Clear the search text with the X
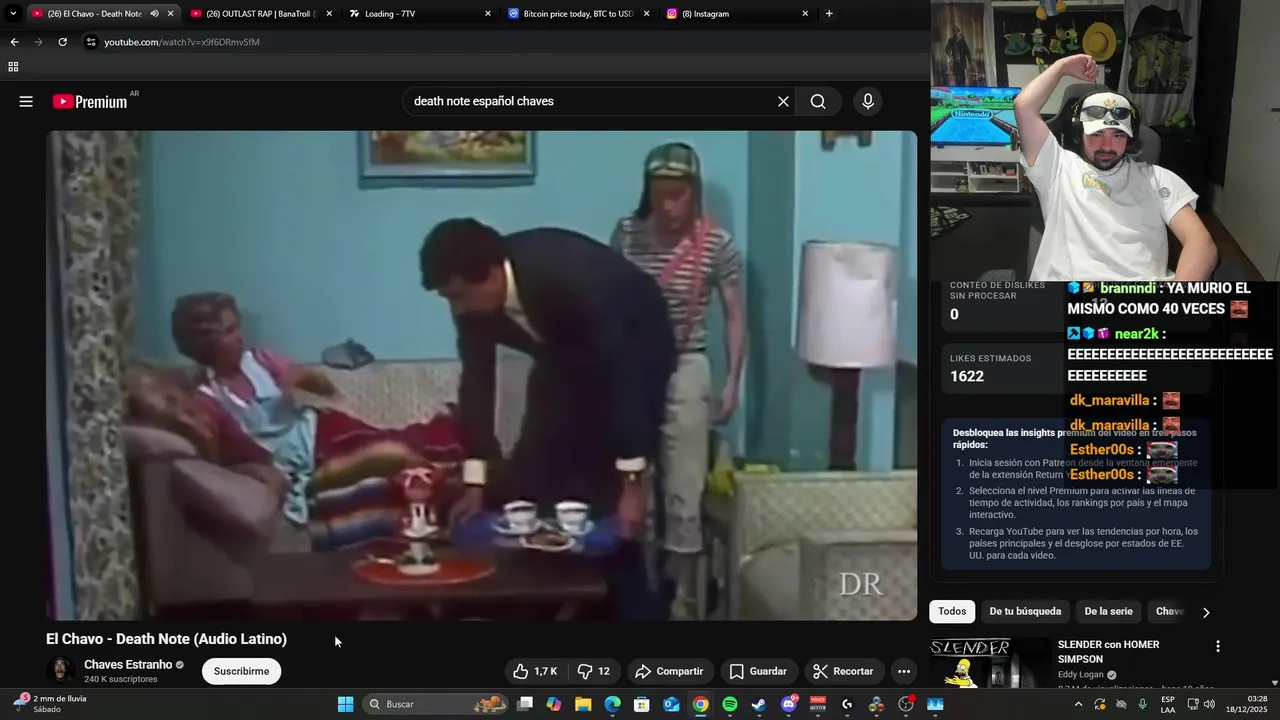The height and width of the screenshot is (720, 1280). (x=783, y=101)
